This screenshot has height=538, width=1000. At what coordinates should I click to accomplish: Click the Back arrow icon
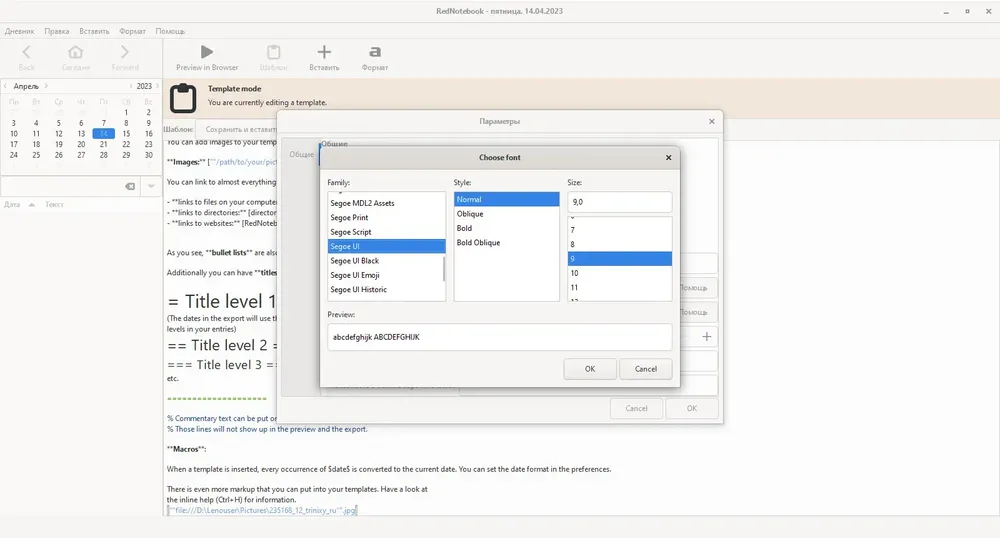[x=26, y=52]
